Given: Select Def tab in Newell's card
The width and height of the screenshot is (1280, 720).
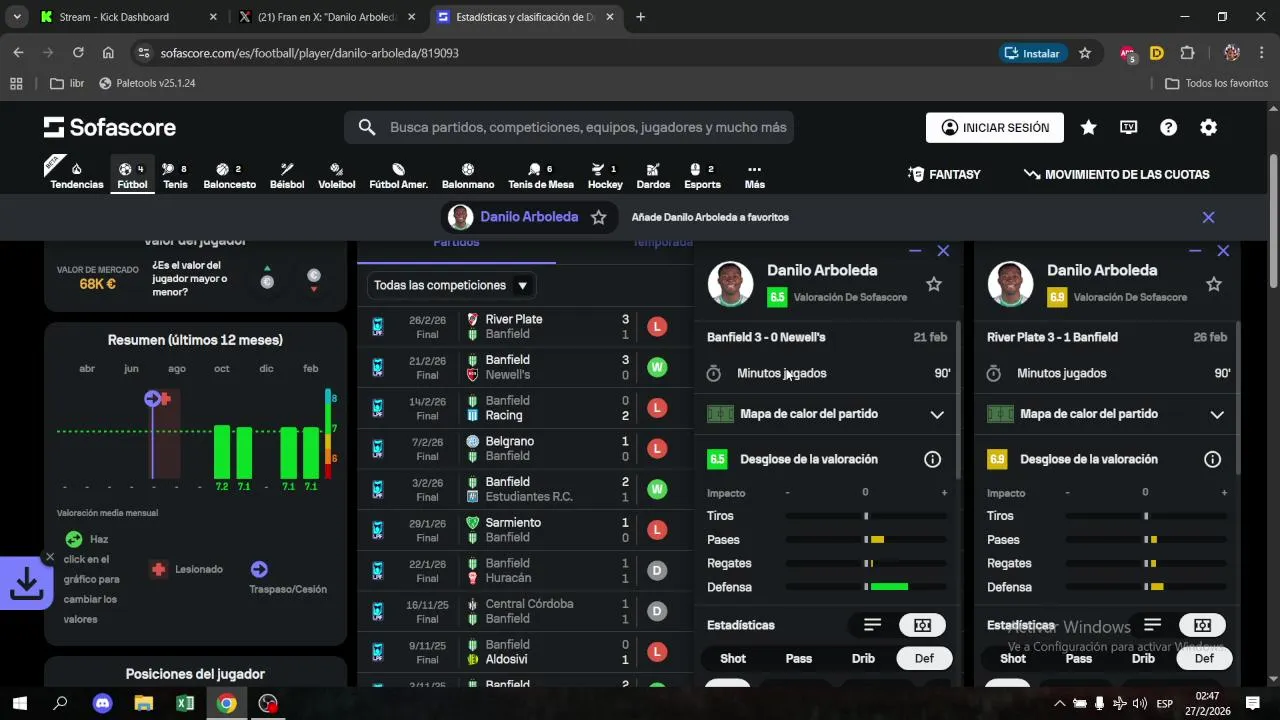Looking at the screenshot, I should [x=924, y=658].
